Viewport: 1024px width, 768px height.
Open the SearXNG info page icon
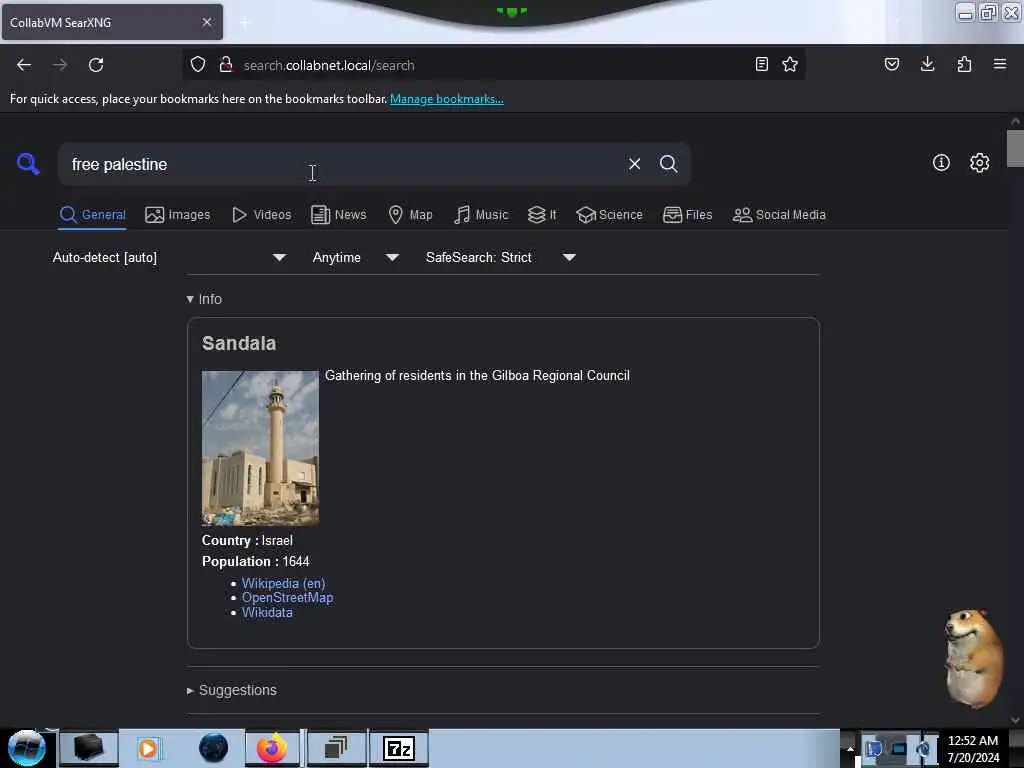coord(941,163)
